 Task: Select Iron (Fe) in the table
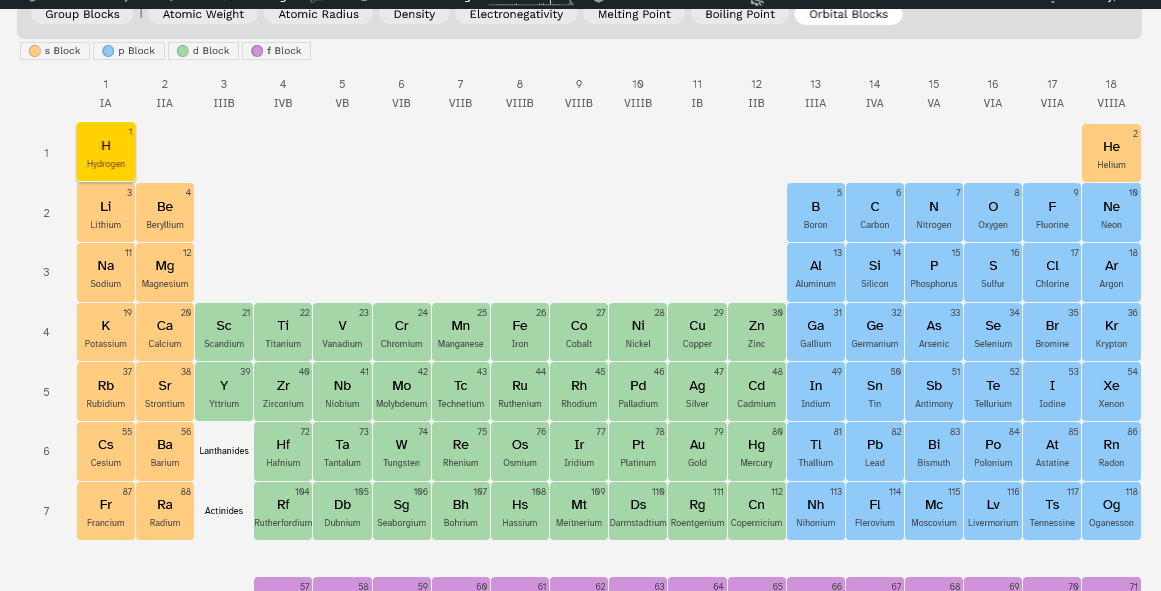[x=520, y=331]
